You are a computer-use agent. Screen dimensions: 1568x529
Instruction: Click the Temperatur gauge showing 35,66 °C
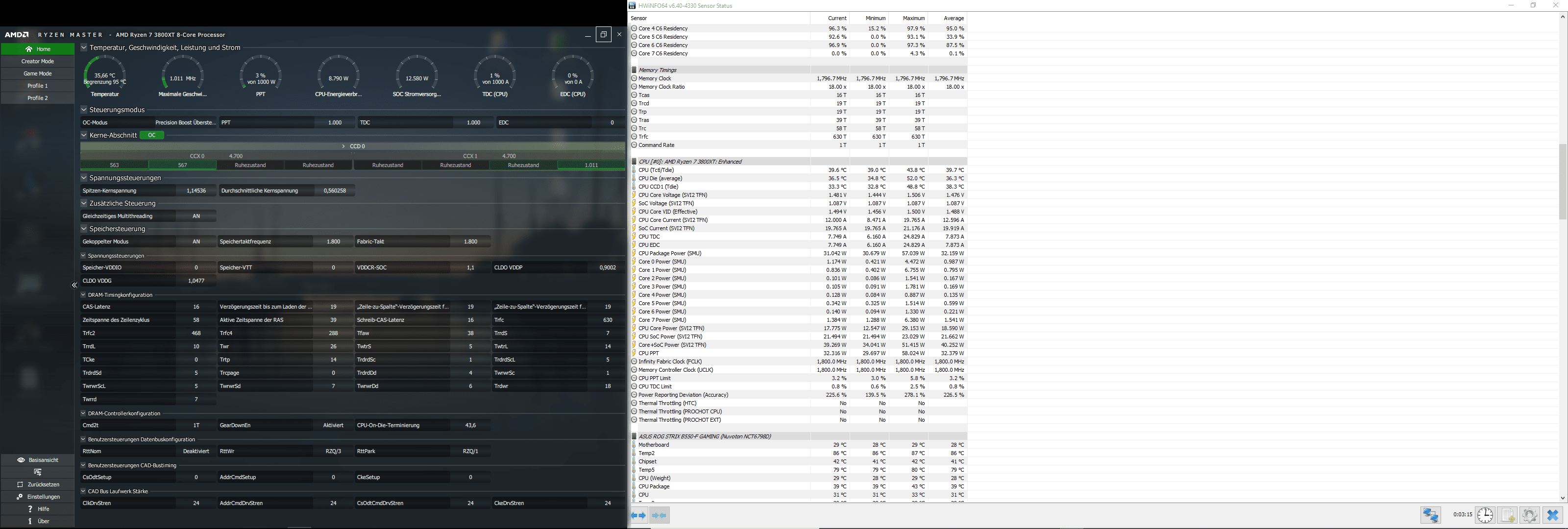(105, 76)
